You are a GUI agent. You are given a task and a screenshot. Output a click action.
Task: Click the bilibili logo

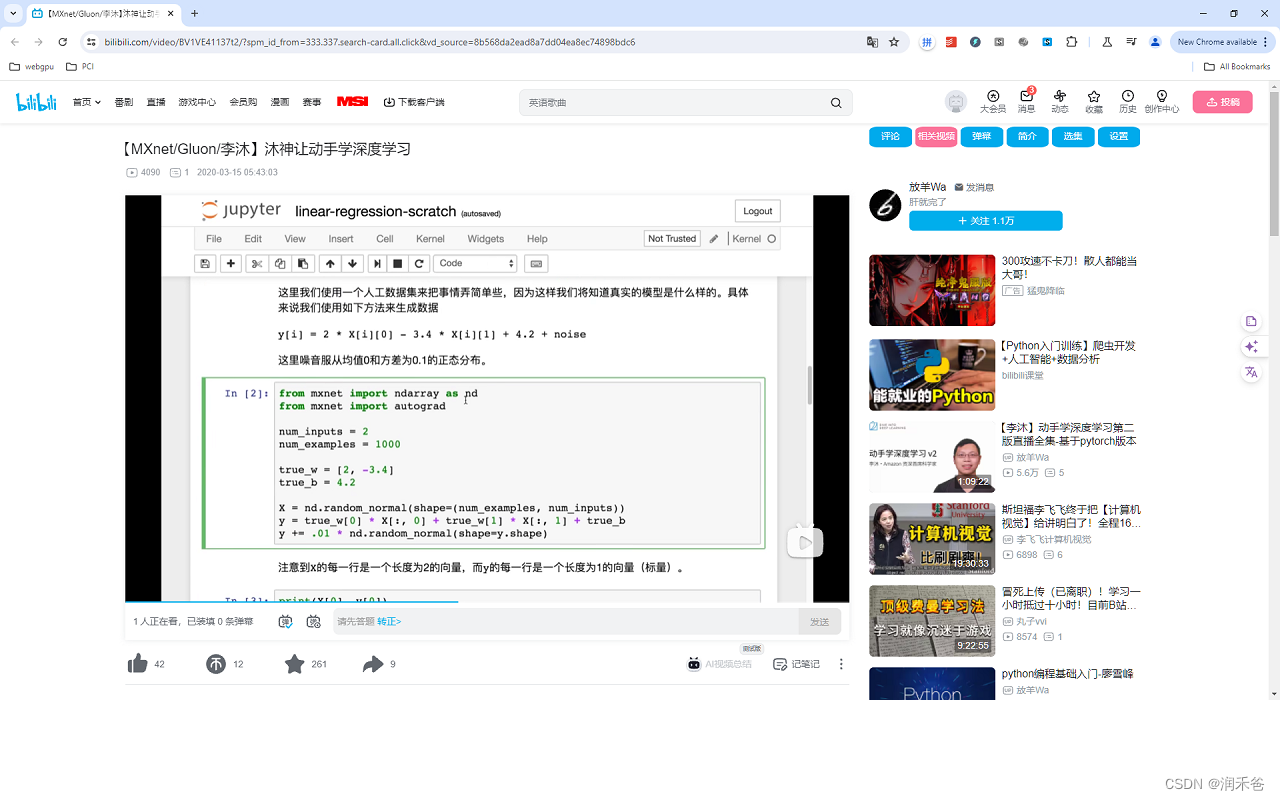36,102
